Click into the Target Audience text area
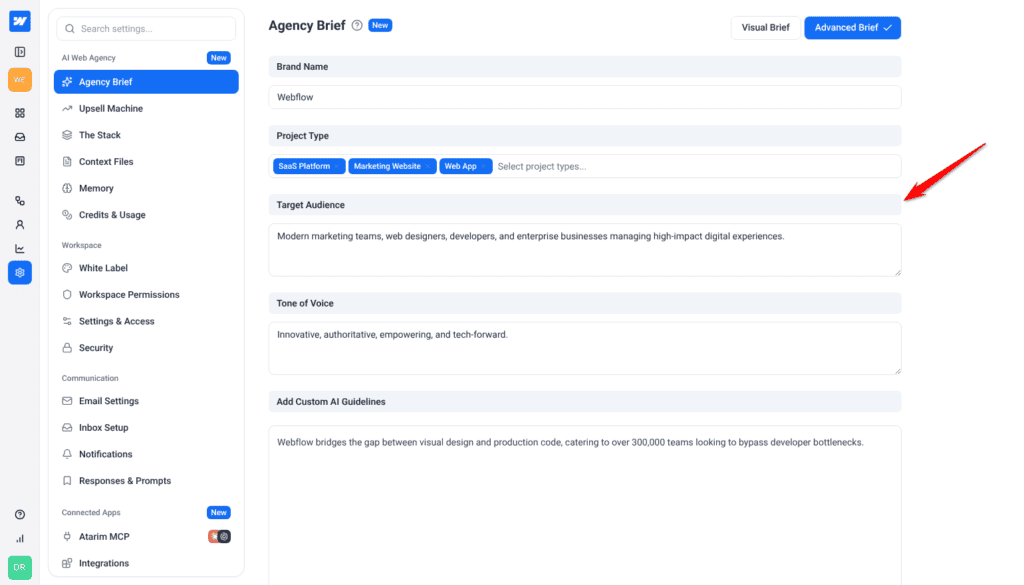The height and width of the screenshot is (585, 1024). click(584, 250)
